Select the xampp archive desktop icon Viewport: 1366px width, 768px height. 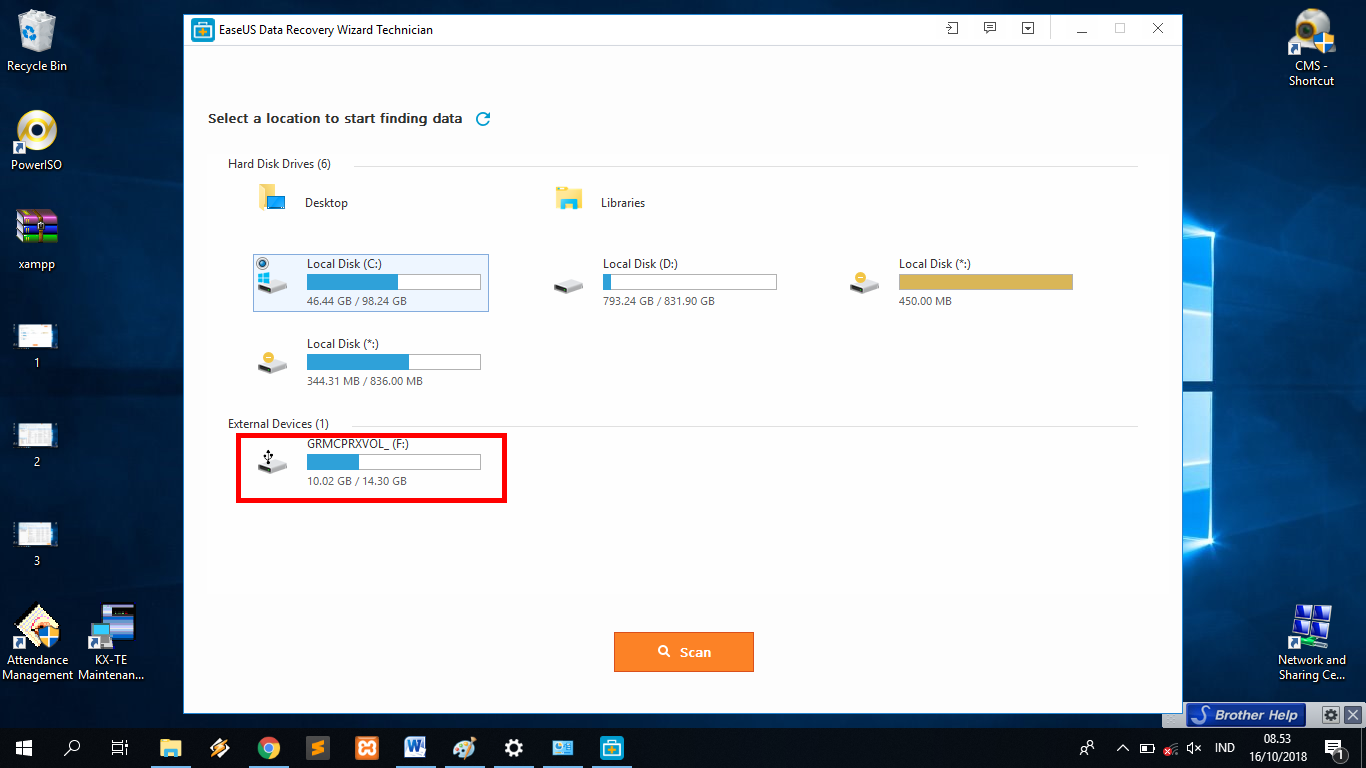tap(37, 240)
